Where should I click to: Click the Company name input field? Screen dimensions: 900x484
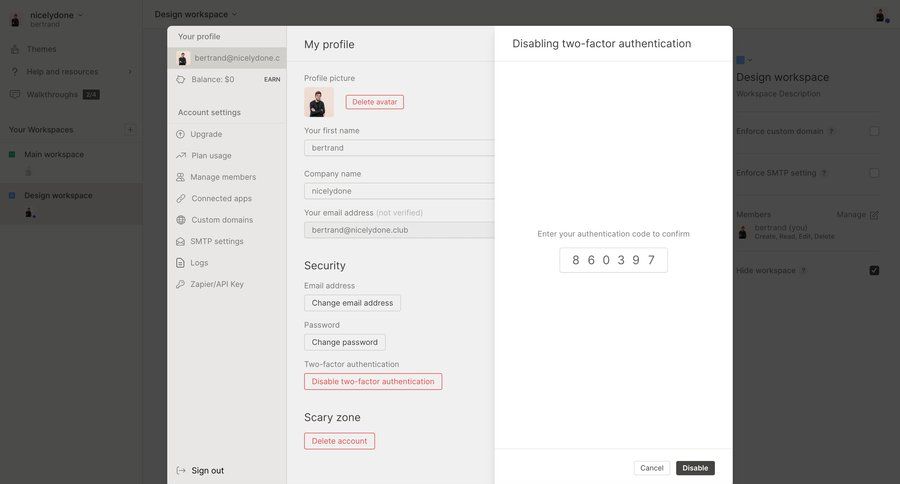399,191
